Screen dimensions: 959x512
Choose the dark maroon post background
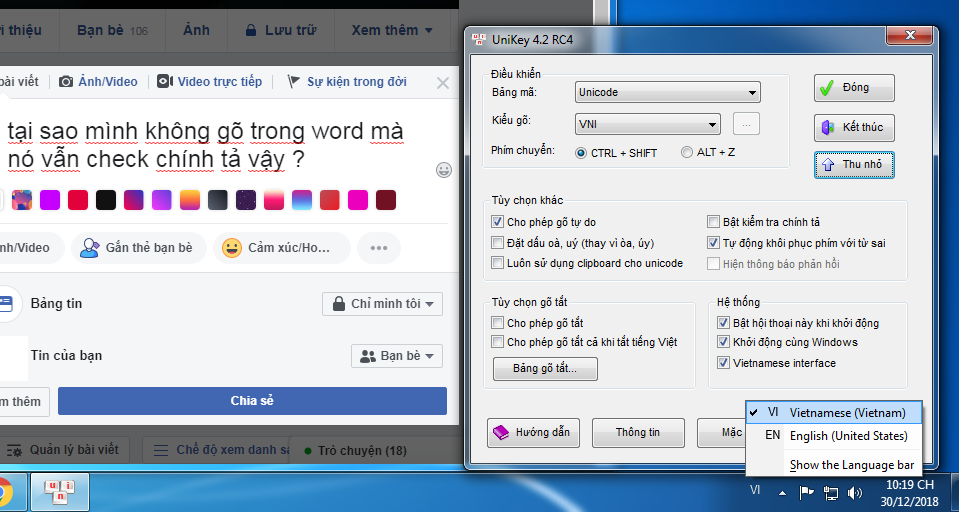tap(386, 200)
